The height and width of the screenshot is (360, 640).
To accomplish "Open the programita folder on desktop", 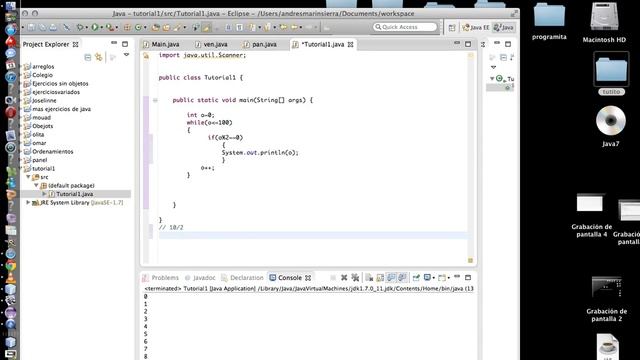I will pos(549,22).
